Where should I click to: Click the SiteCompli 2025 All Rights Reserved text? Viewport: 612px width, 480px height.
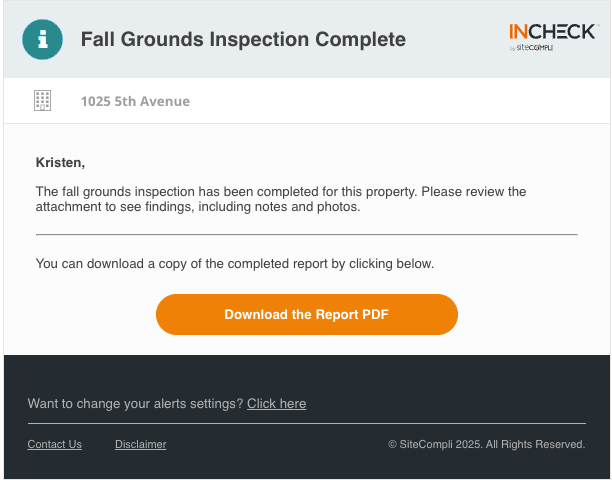pyautogui.click(x=492, y=444)
